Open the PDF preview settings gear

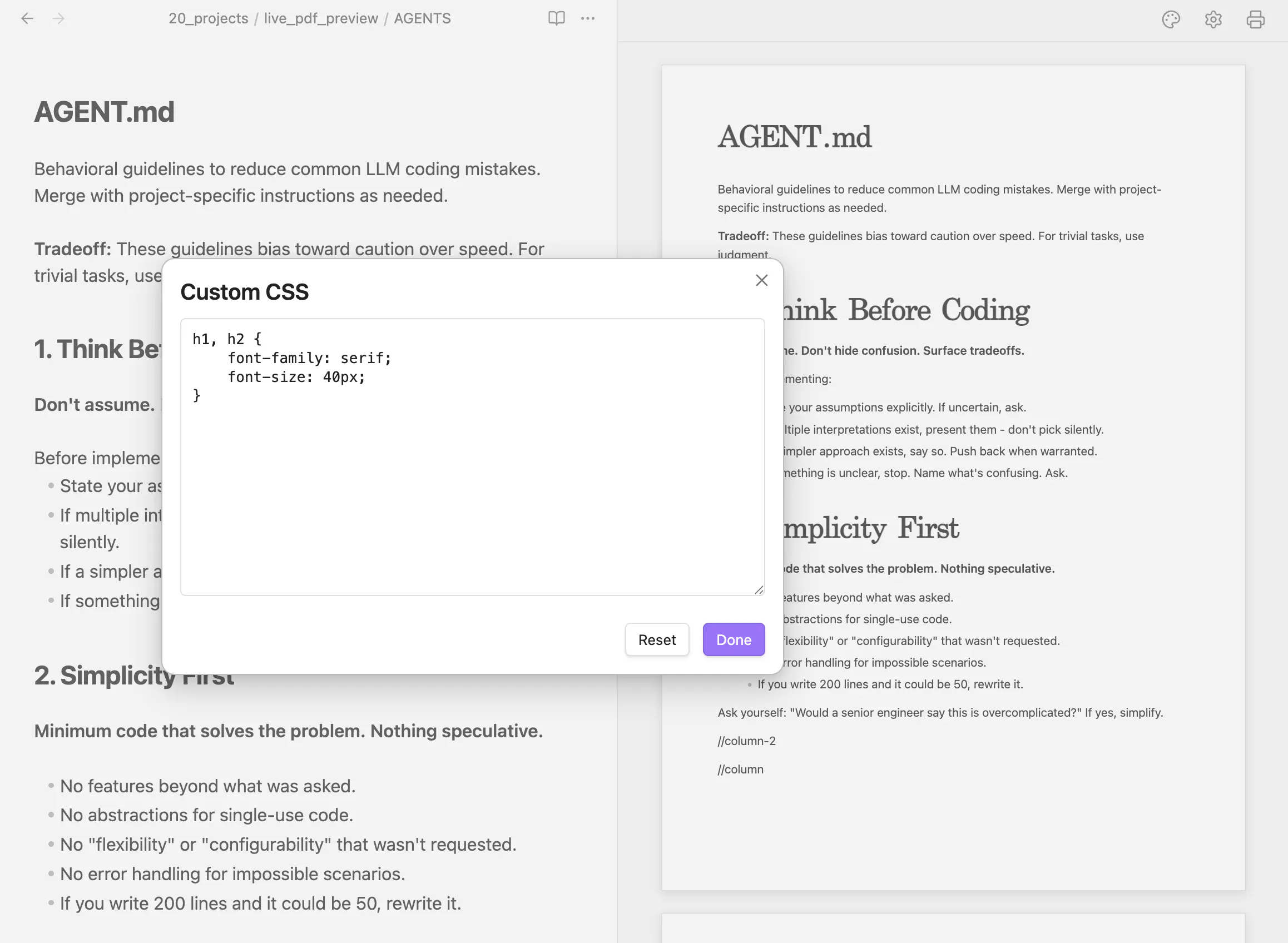point(1212,19)
